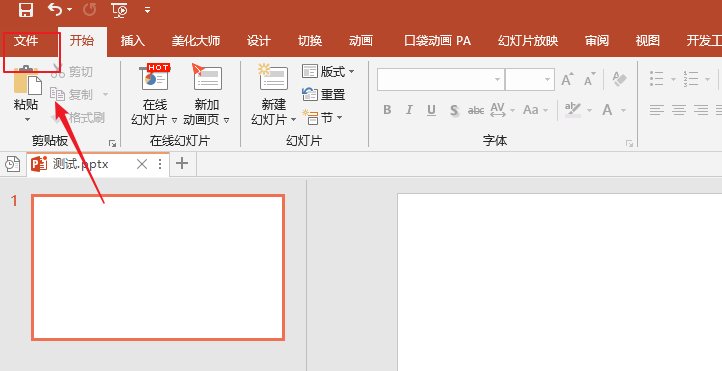This screenshot has height=371, width=722.
Task: Close the 测试.pptx document tab
Action: pyautogui.click(x=142, y=164)
